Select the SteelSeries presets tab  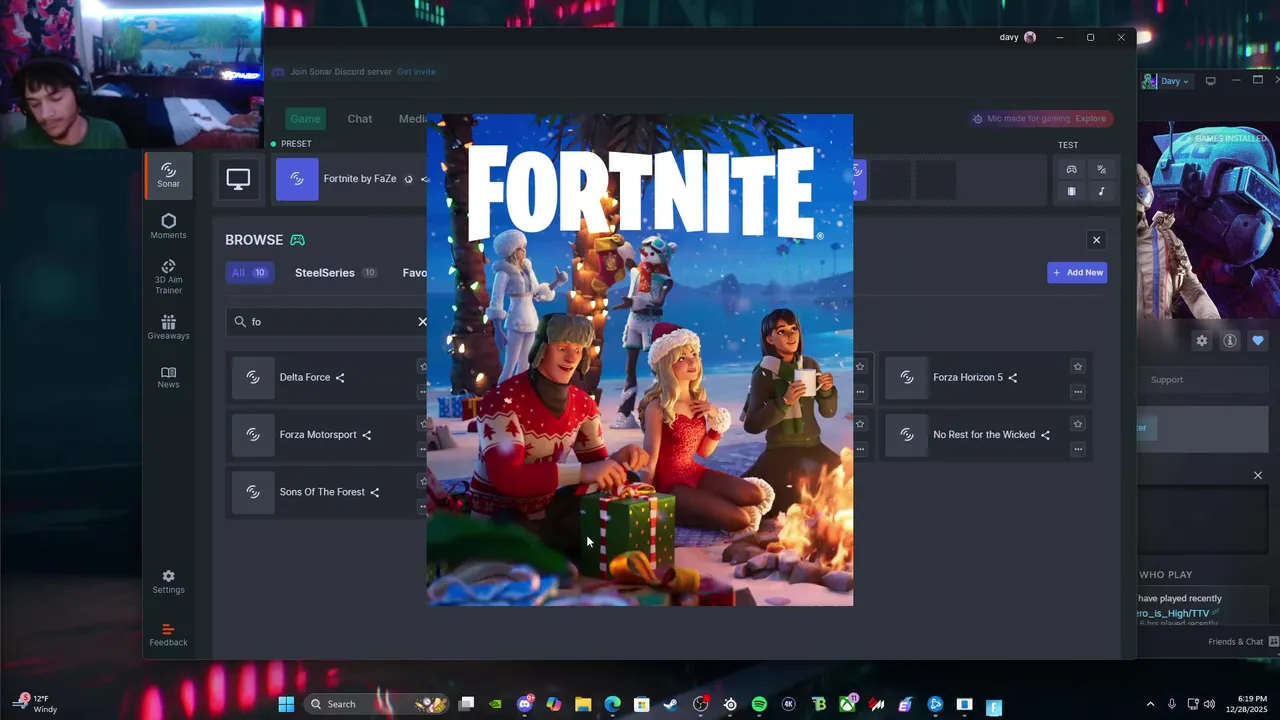[336, 273]
